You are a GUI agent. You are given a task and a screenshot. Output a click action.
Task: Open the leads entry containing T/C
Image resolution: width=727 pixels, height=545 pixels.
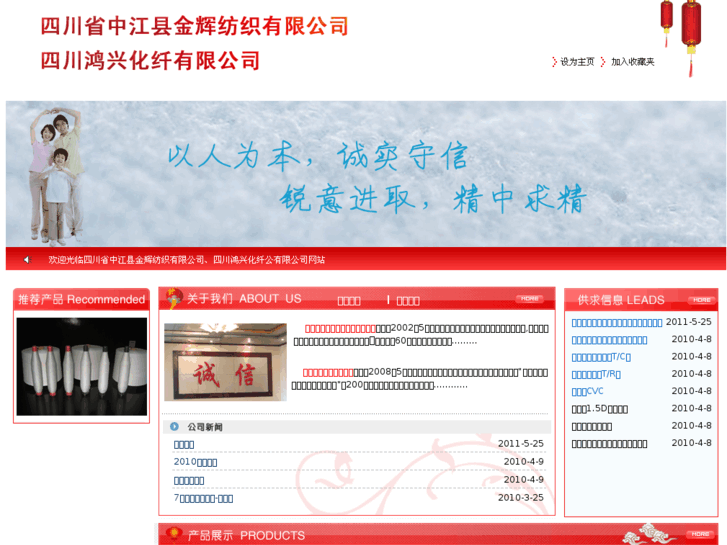point(601,357)
